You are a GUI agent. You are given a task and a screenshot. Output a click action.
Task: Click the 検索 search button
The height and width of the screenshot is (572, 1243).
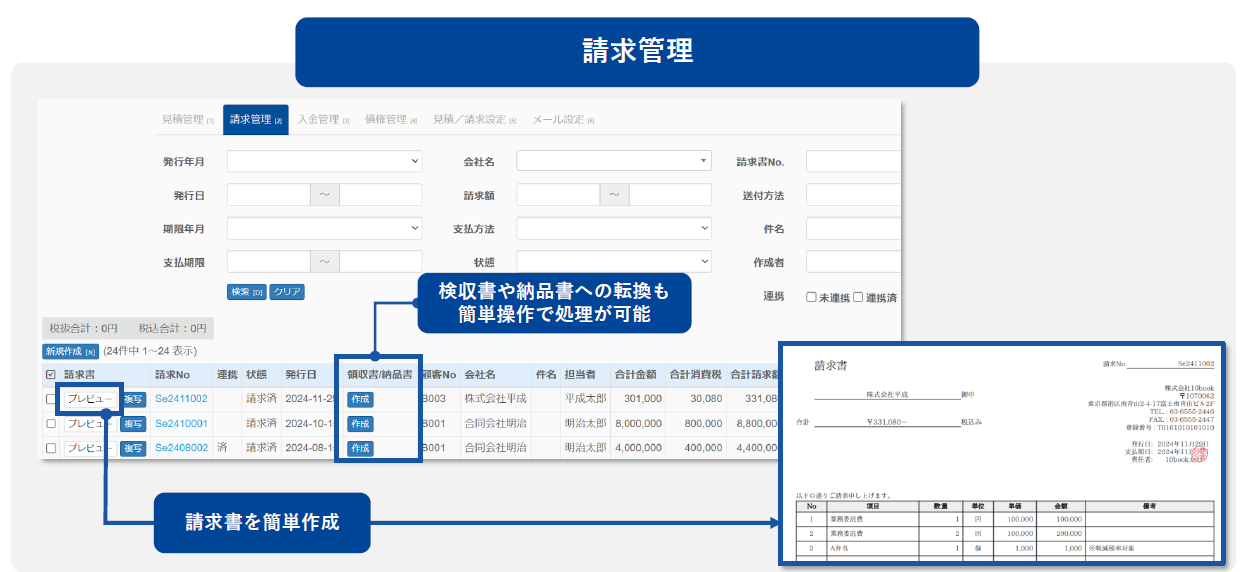(246, 292)
